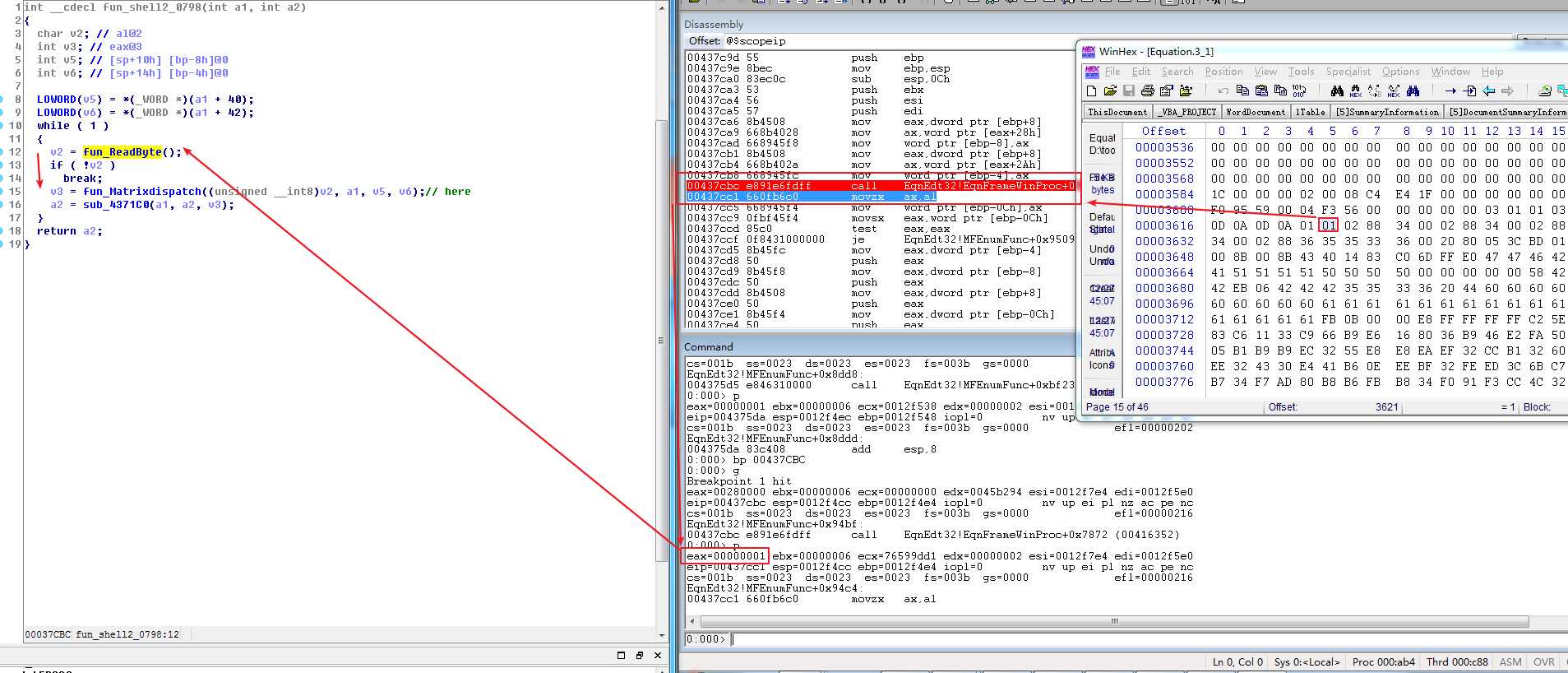Switch to the 1Table tab
1568x673 pixels.
(x=1311, y=112)
